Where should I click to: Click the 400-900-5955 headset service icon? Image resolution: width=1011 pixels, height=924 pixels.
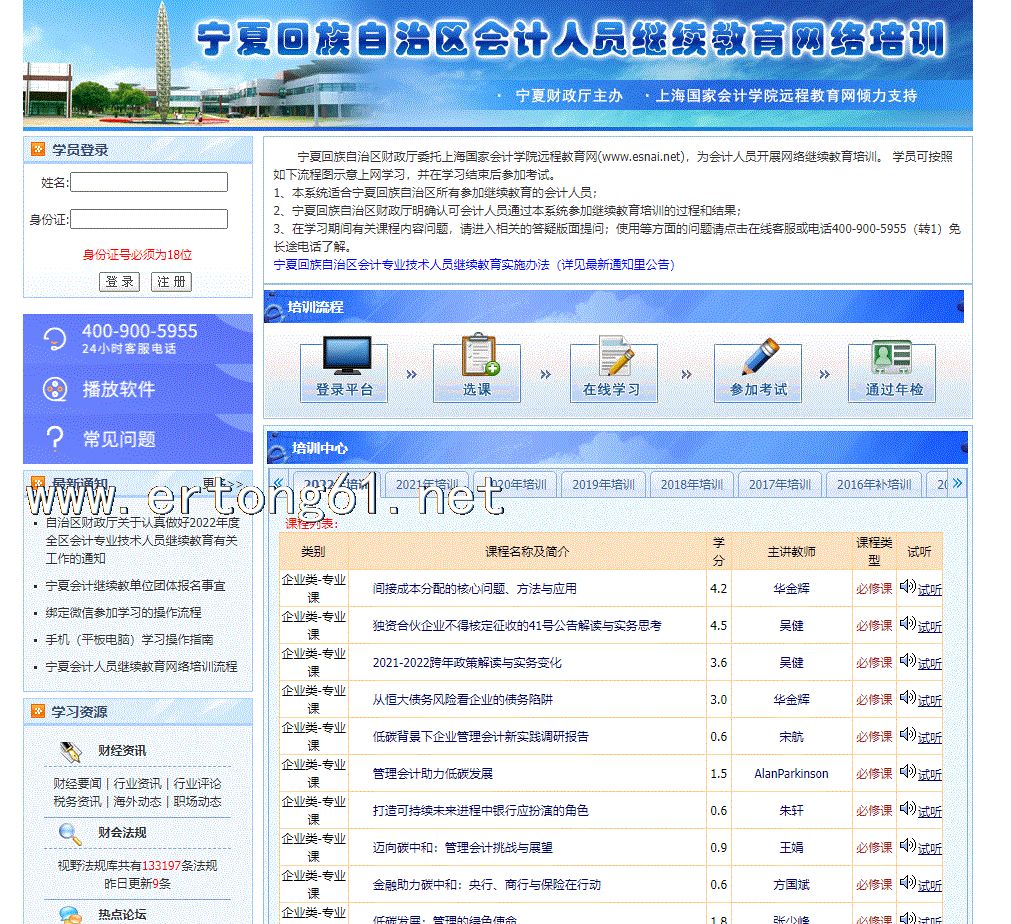point(56,339)
